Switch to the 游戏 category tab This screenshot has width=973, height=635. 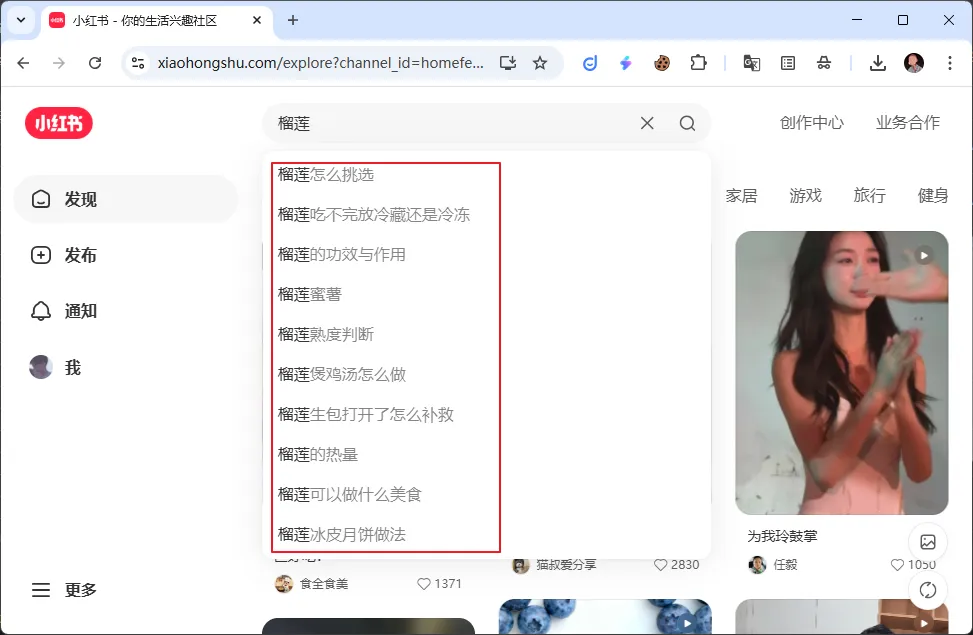click(805, 195)
